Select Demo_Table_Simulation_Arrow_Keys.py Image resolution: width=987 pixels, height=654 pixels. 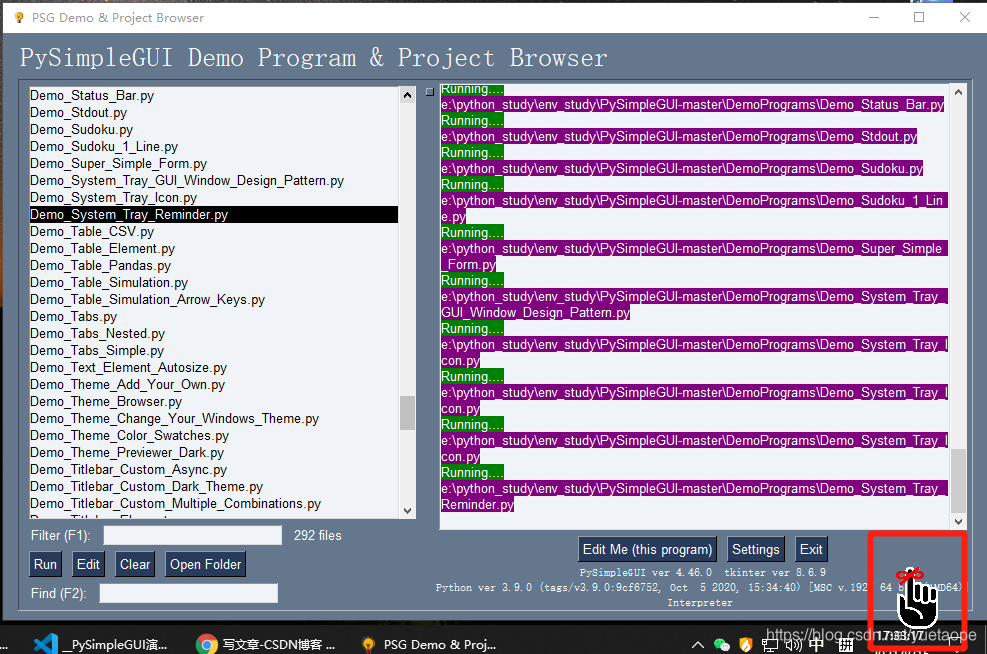(214, 300)
